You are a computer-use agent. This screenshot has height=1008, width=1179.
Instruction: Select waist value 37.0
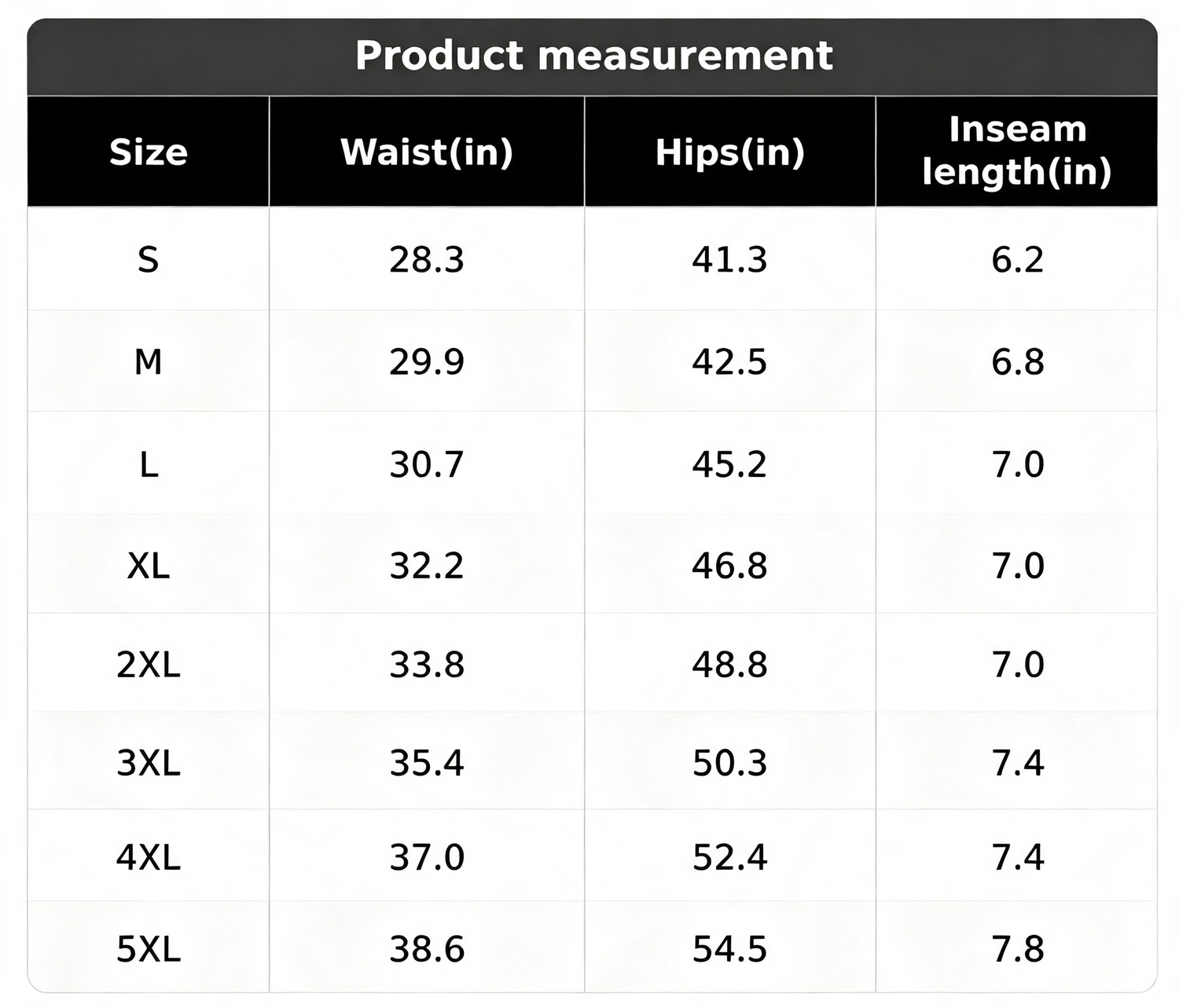pos(427,856)
